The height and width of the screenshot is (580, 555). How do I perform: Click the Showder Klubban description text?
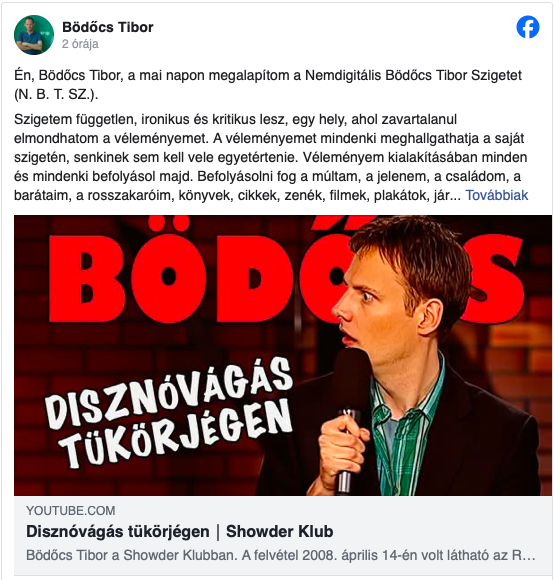coord(280,555)
